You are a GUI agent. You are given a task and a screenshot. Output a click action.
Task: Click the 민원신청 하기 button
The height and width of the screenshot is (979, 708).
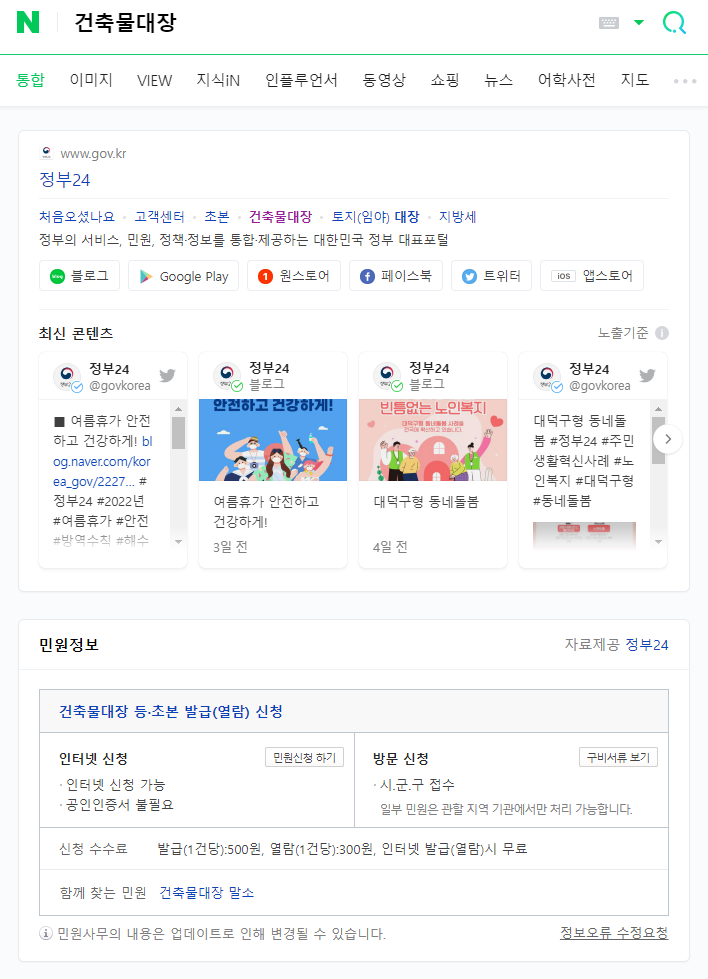[305, 757]
